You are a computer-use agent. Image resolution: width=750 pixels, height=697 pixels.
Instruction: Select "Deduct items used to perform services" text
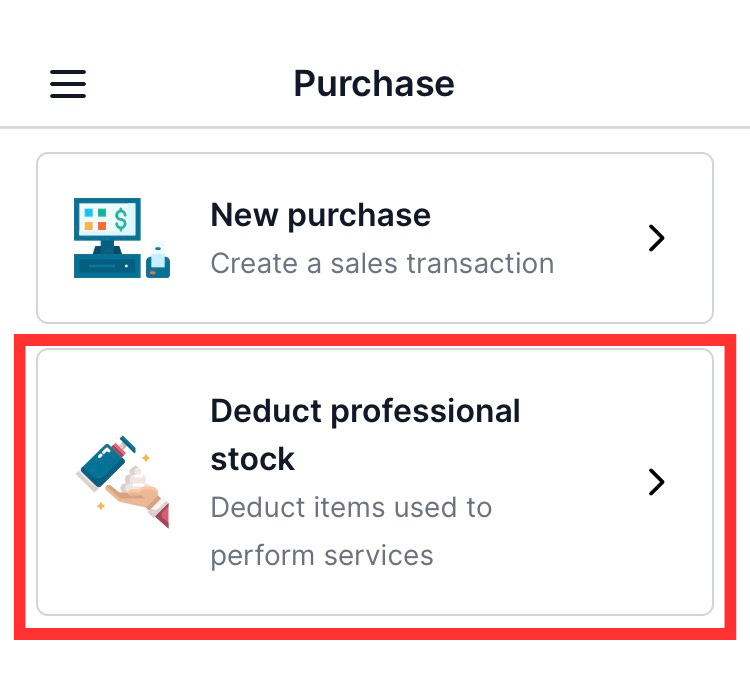(351, 531)
